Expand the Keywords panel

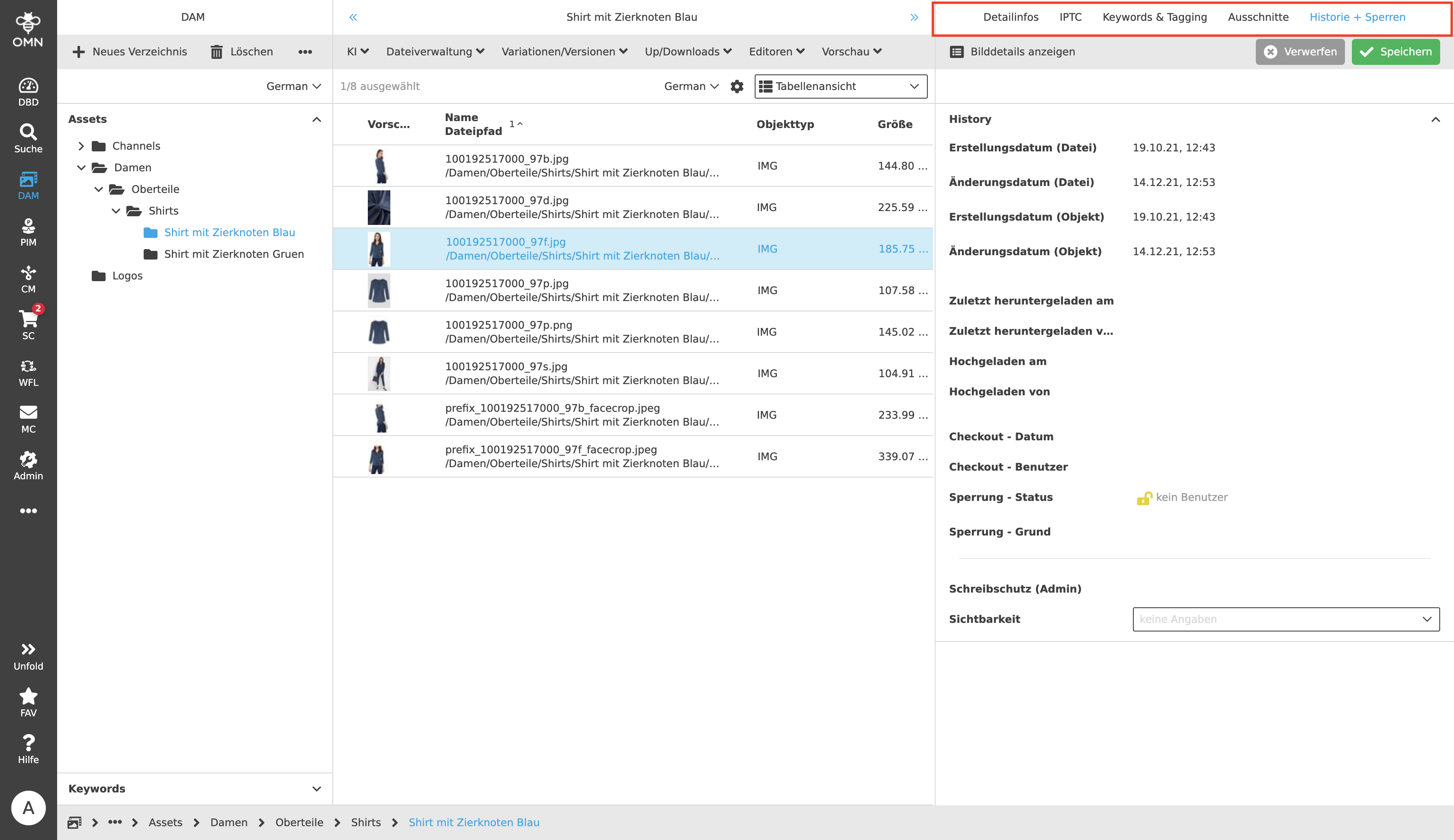316,789
